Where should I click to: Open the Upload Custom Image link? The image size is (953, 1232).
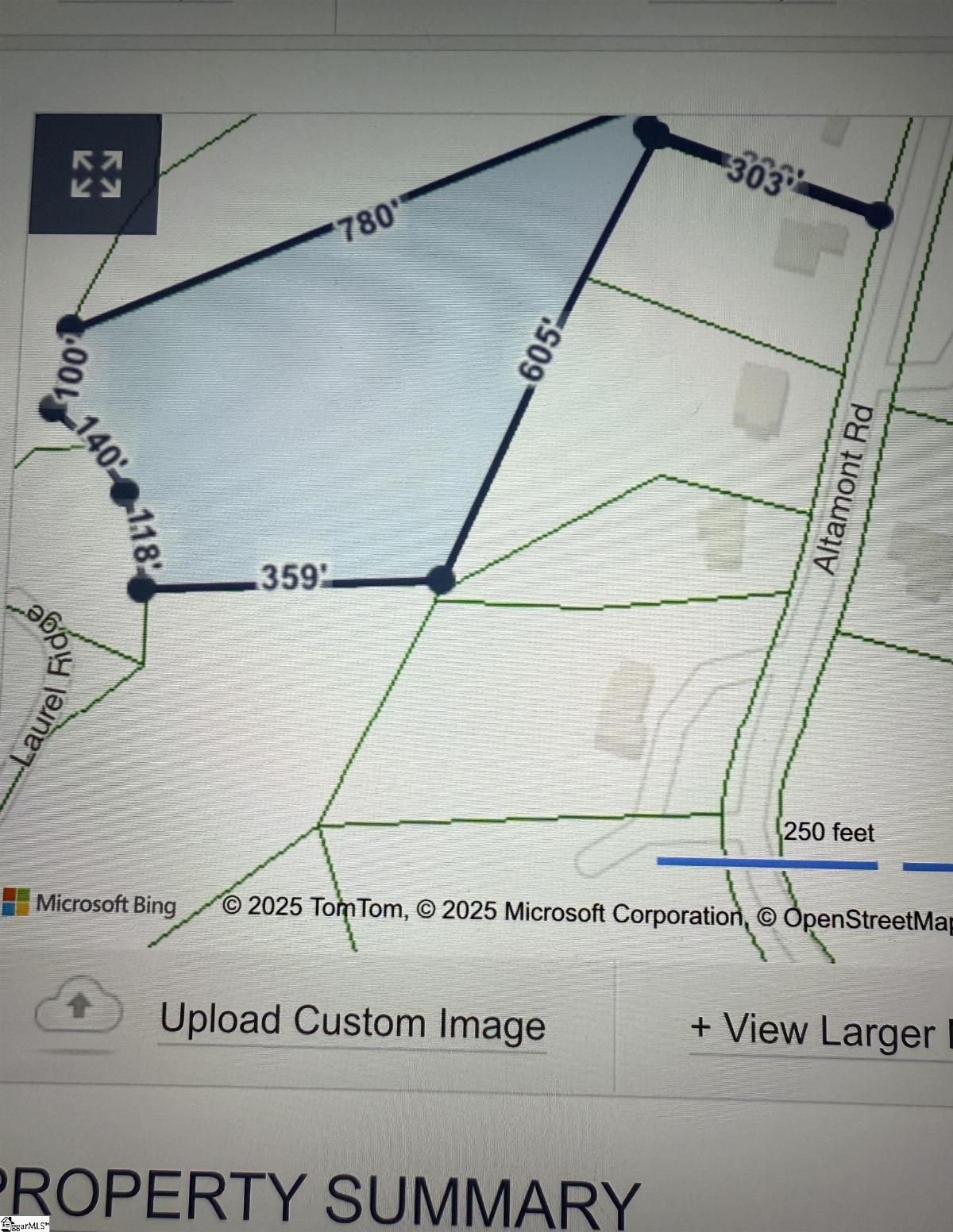click(353, 1022)
